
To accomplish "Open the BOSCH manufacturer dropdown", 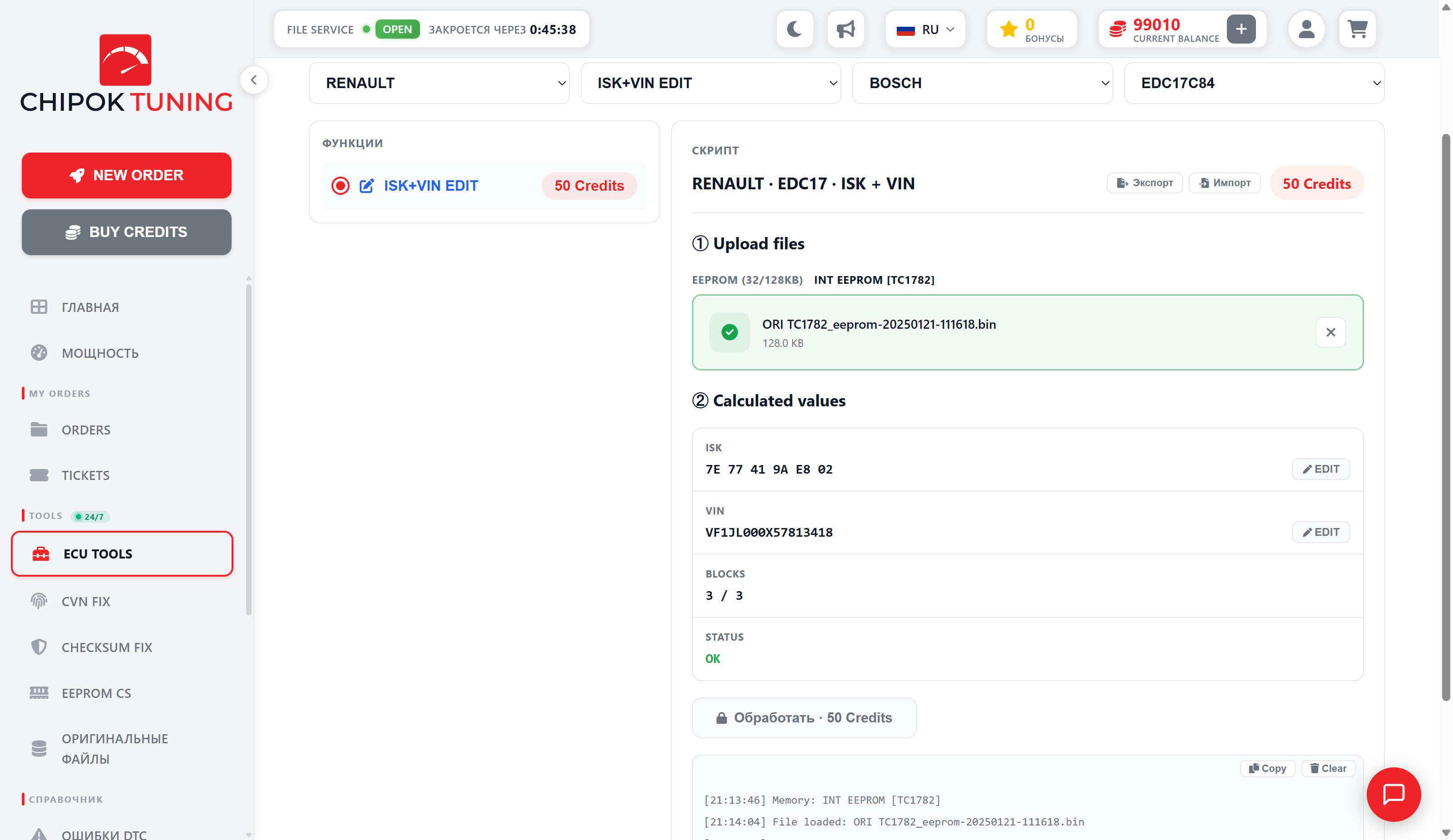I will [982, 83].
